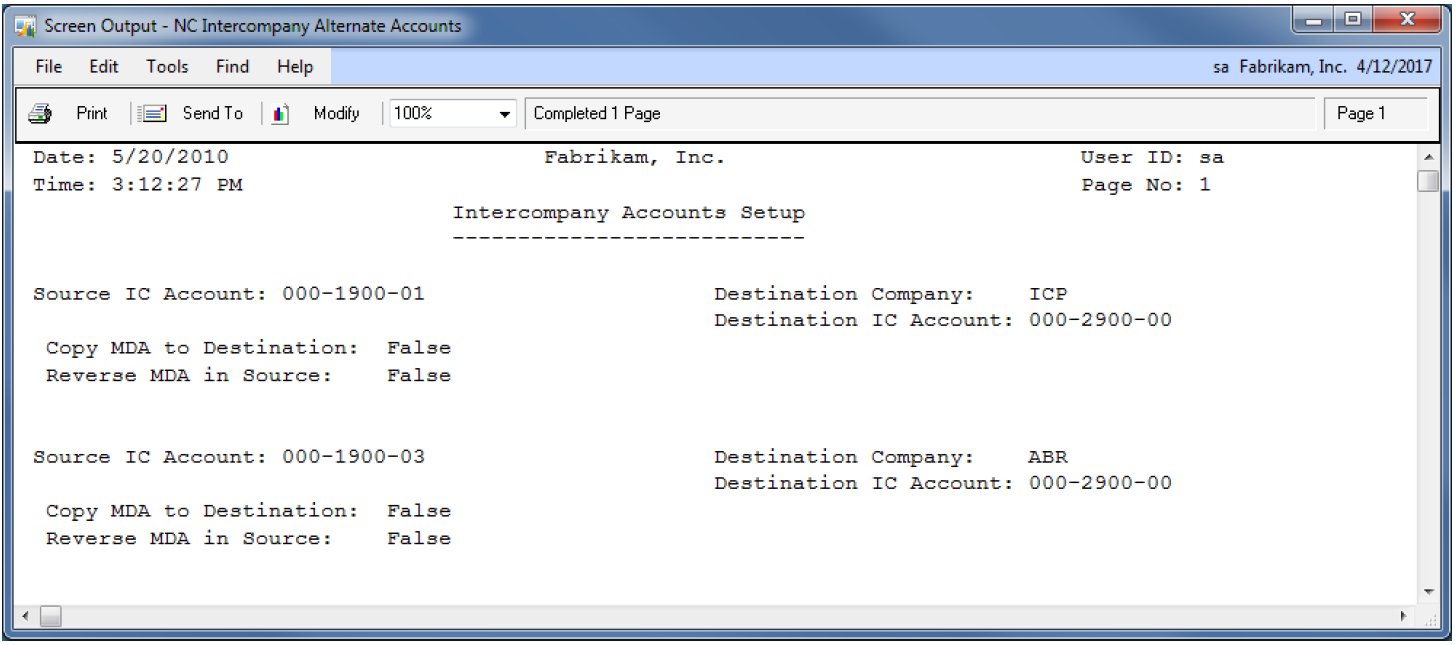Click the vertical scrollbar down arrow
Screen dimensions: 1455x645
1428,591
